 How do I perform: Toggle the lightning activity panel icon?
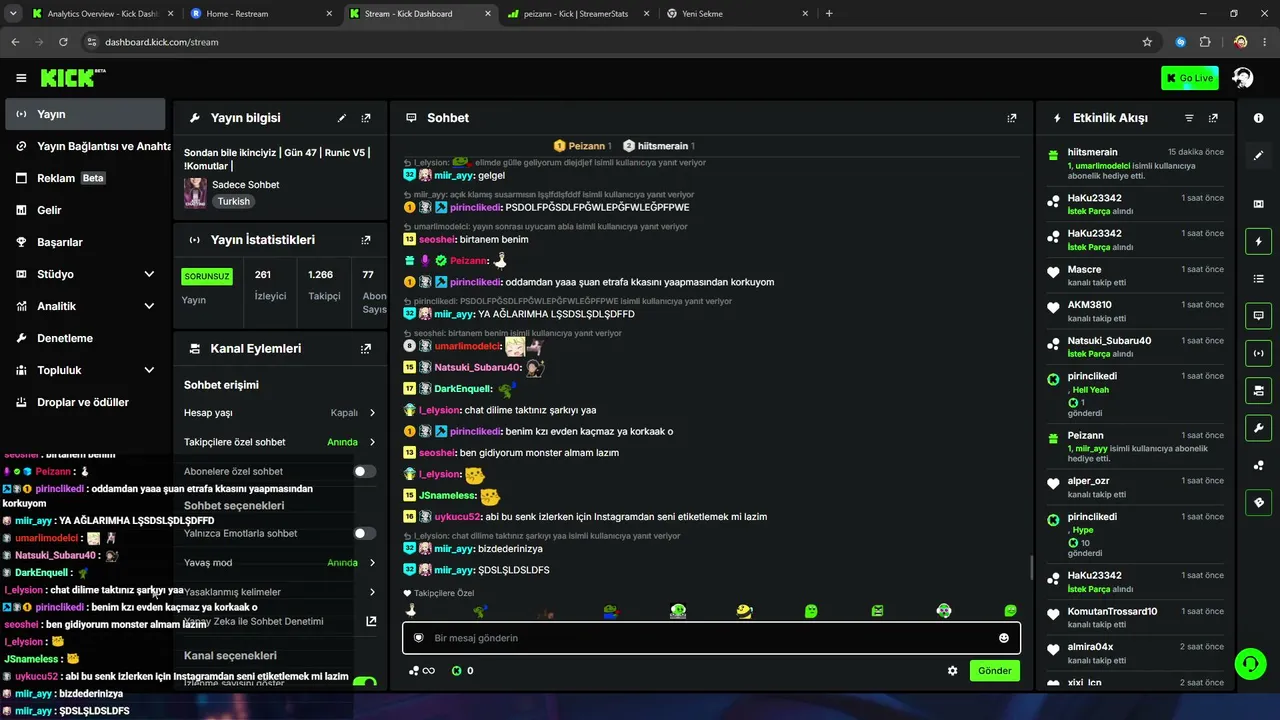tap(1258, 241)
